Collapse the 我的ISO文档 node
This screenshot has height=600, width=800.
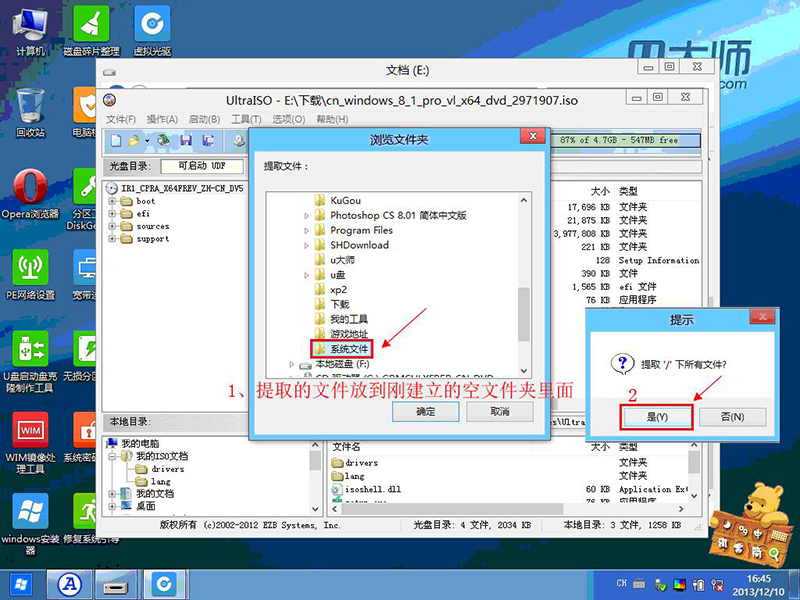pyautogui.click(x=112, y=456)
